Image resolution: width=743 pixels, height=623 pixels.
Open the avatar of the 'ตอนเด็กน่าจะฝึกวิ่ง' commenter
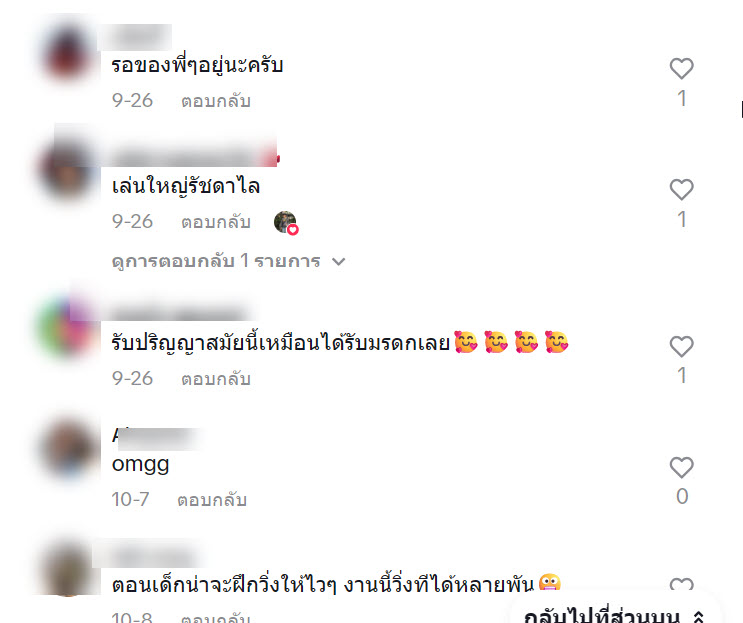pyautogui.click(x=69, y=569)
